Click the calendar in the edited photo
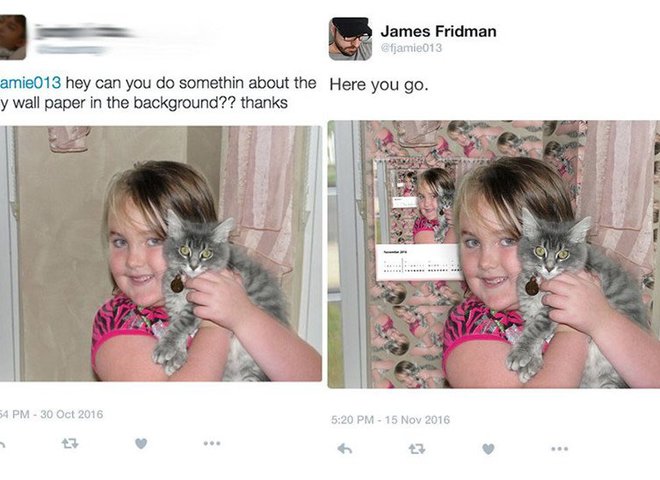Screen dimensions: 660x480 tap(419, 262)
